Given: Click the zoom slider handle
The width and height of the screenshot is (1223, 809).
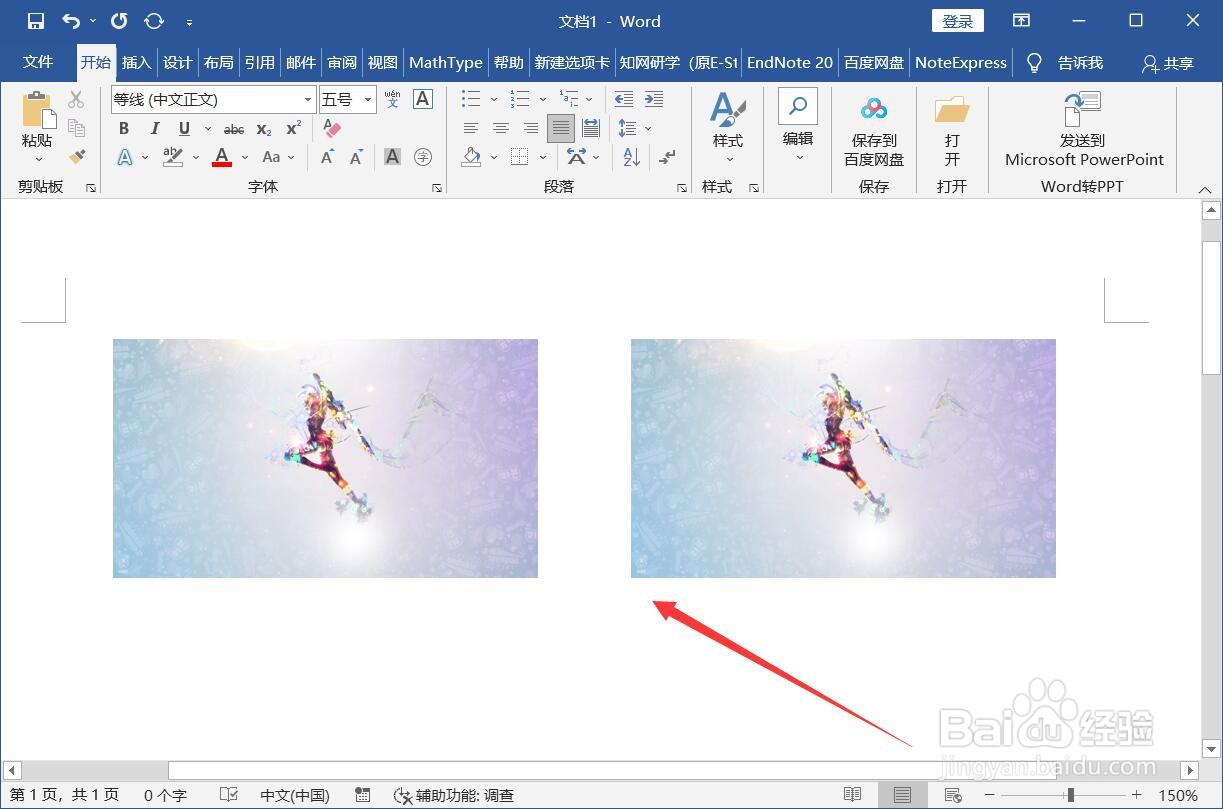Looking at the screenshot, I should [1070, 795].
